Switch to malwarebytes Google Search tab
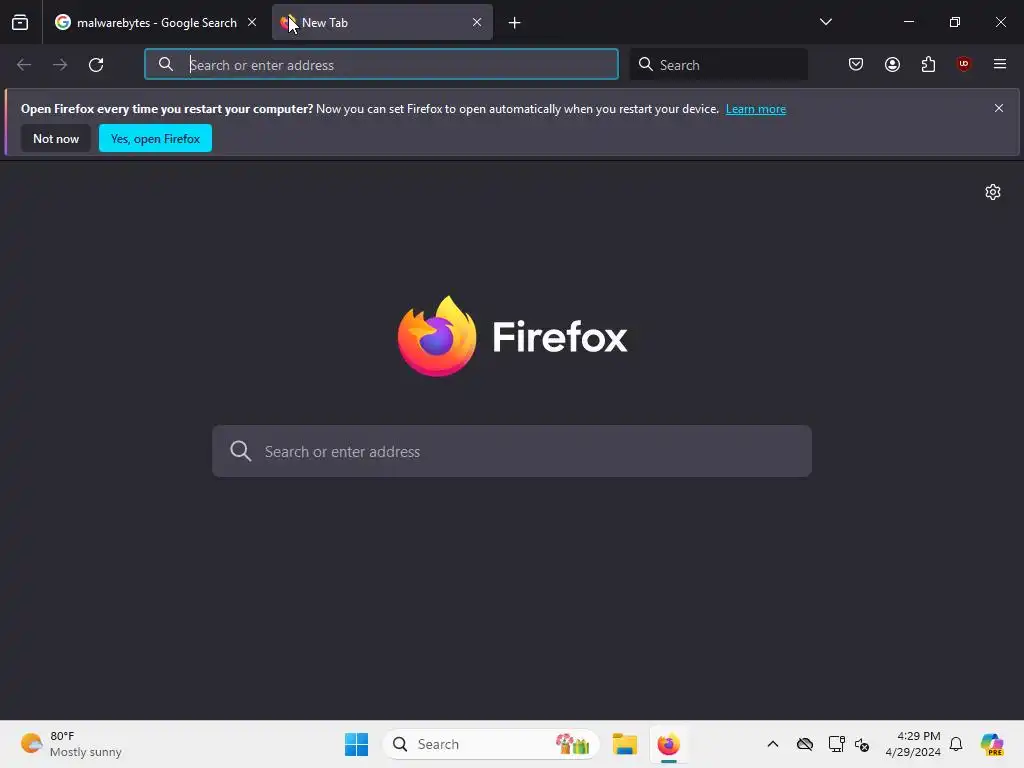Viewport: 1024px width, 768px height. click(156, 23)
